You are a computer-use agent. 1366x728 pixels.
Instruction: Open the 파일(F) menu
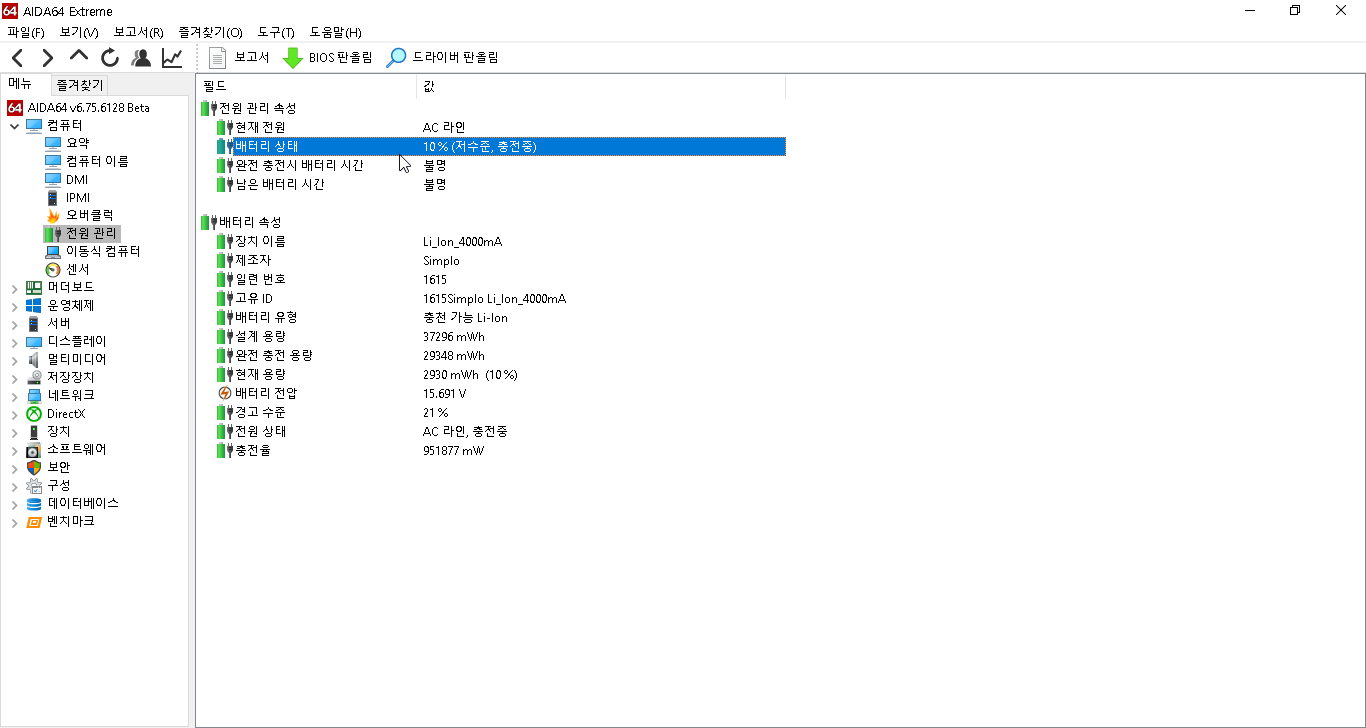[25, 33]
